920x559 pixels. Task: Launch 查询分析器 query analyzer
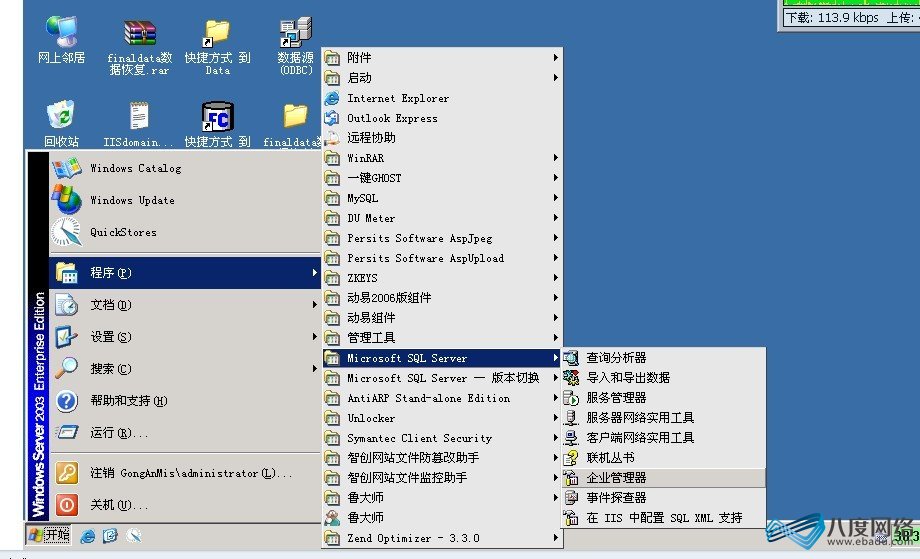click(x=664, y=357)
